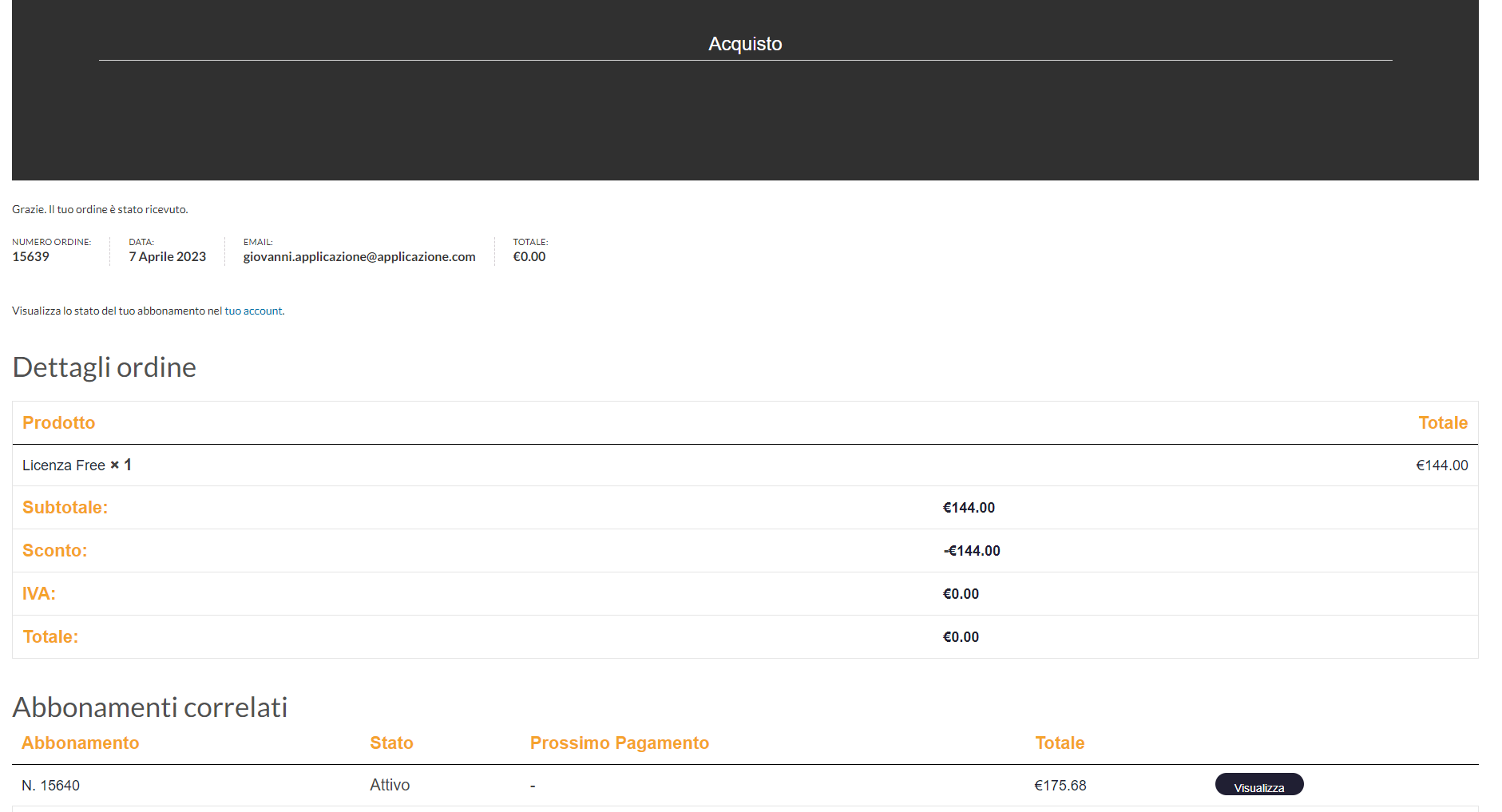Click the giovanni.applicazione email address
The height and width of the screenshot is (812, 1502).
(x=359, y=257)
